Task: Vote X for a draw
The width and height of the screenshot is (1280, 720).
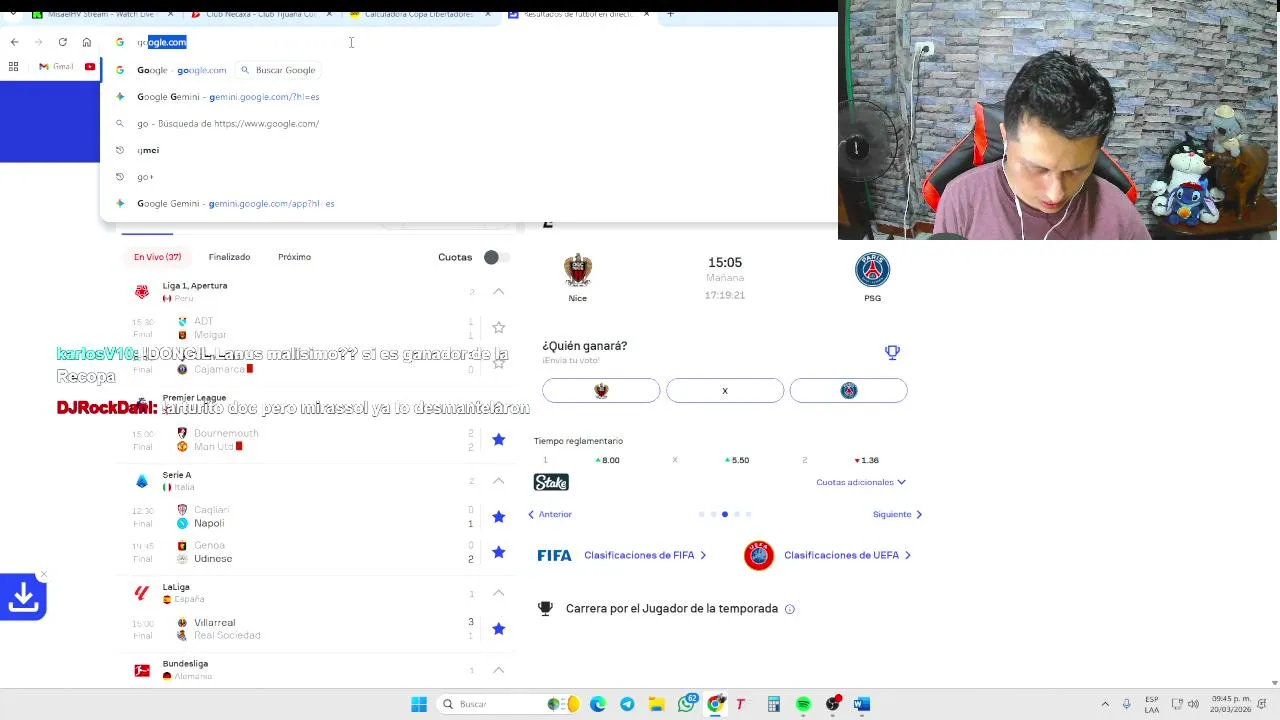Action: pyautogui.click(x=725, y=391)
